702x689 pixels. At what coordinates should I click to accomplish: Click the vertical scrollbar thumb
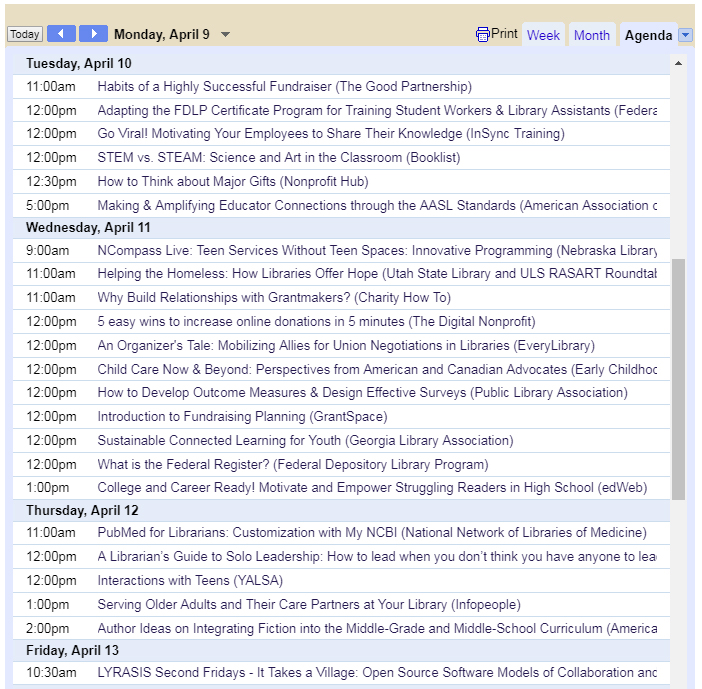(x=678, y=379)
